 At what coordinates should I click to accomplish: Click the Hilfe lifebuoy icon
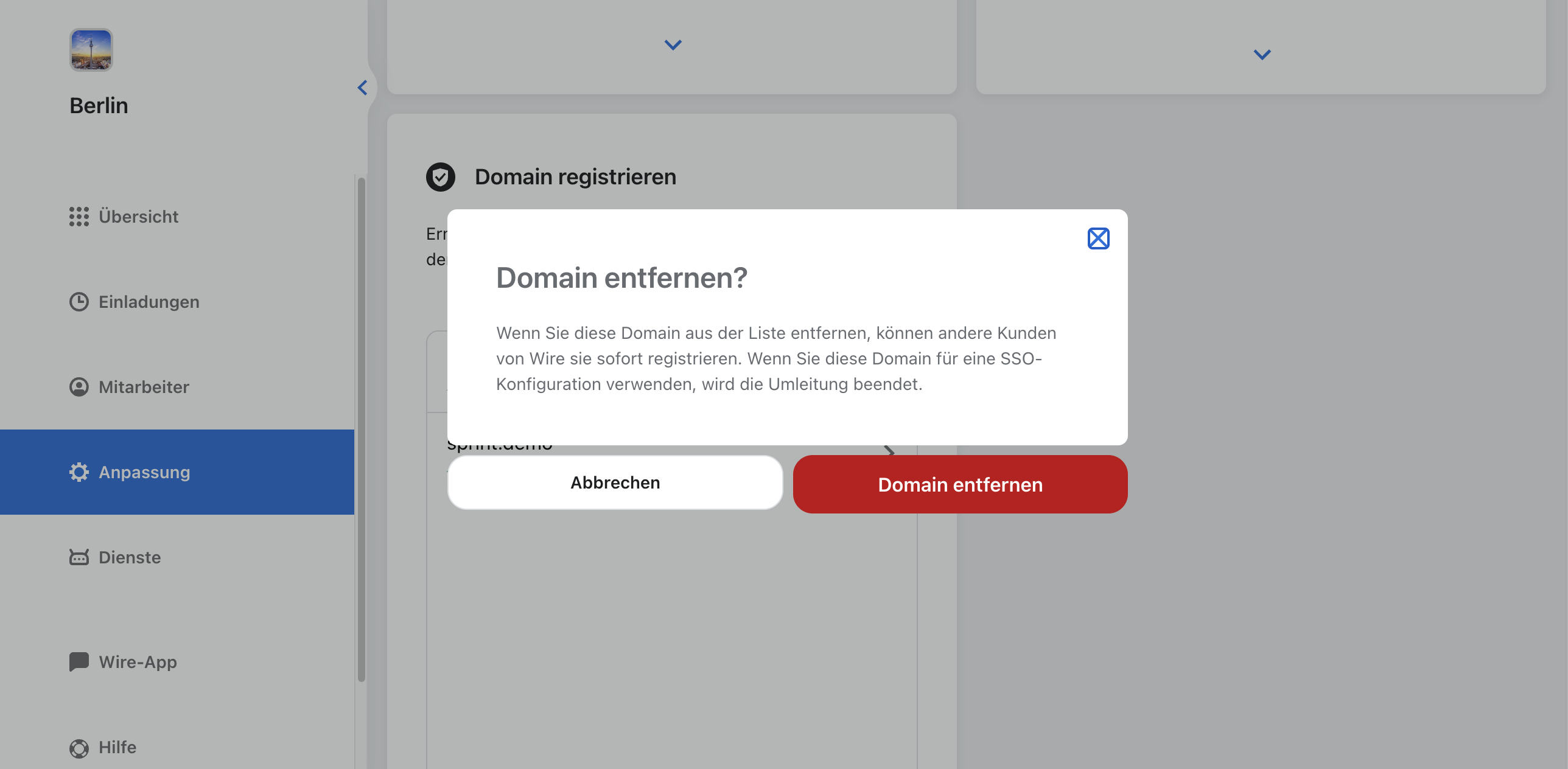pyautogui.click(x=79, y=748)
